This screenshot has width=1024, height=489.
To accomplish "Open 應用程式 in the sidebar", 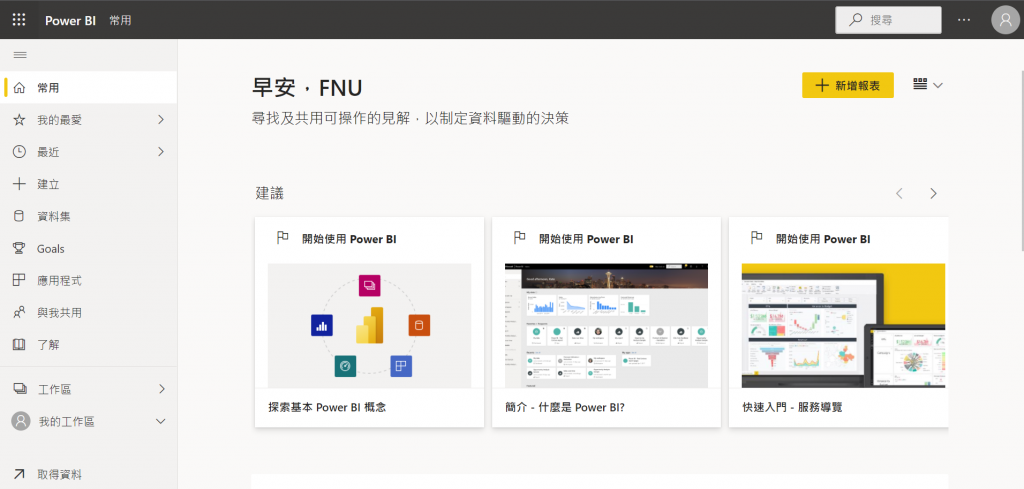I will click(89, 280).
